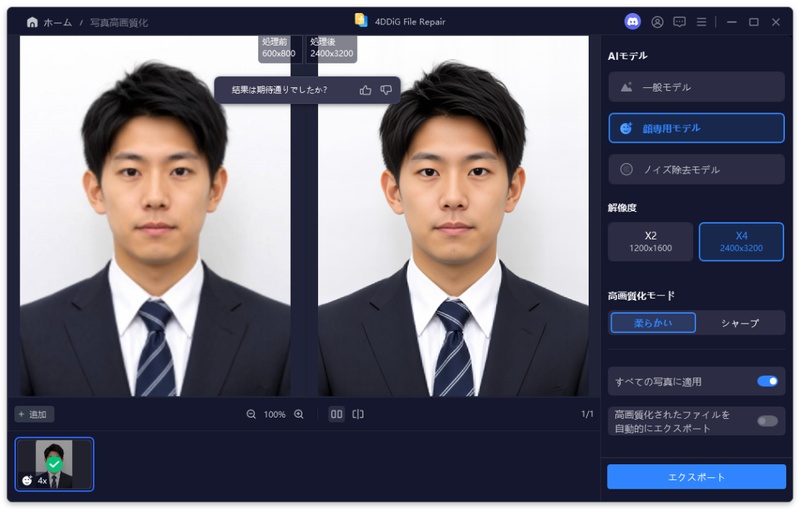Select the ノイズ除去モデル option

[696, 169]
